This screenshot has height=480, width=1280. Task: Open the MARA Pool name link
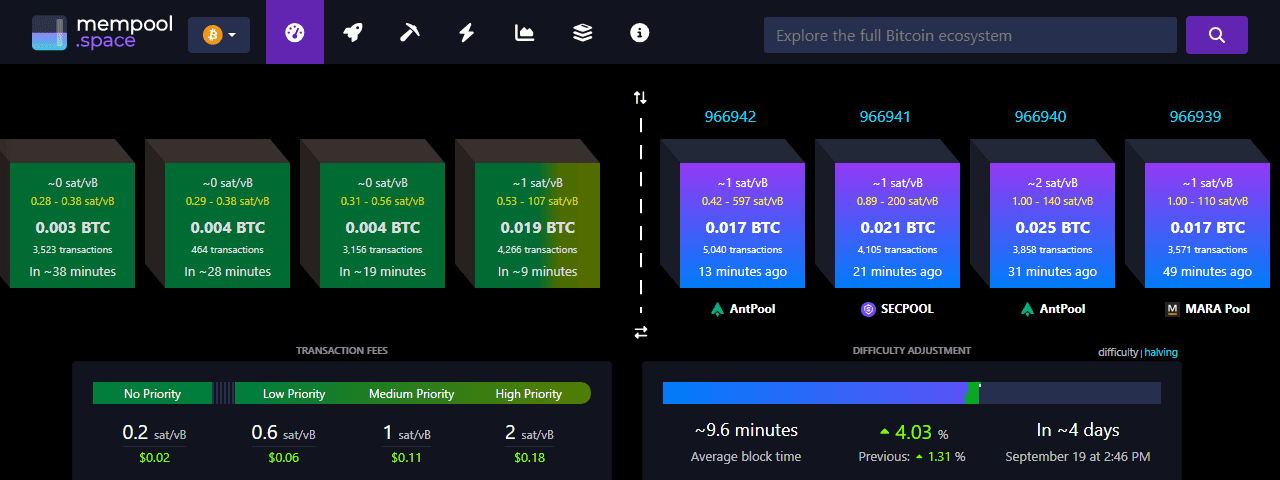point(1217,309)
